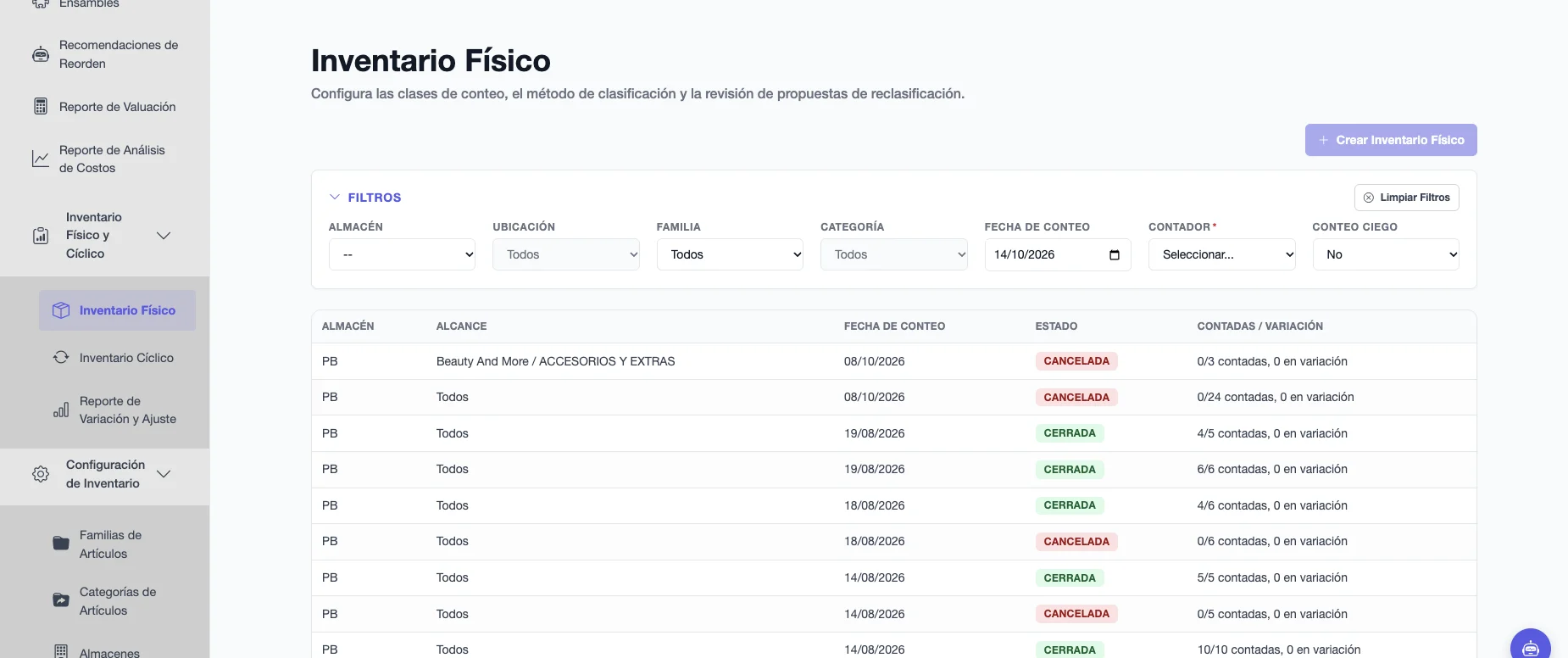Open the chatbot assistant floating icon

click(1531, 648)
